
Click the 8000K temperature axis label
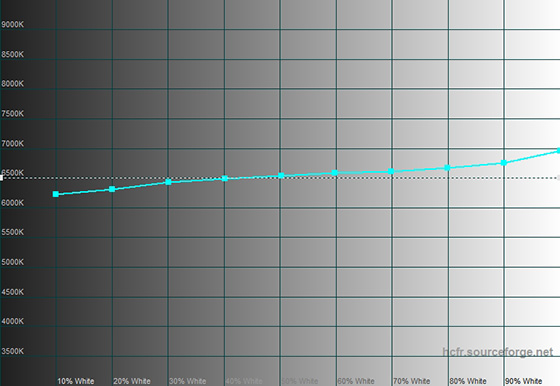click(12, 84)
